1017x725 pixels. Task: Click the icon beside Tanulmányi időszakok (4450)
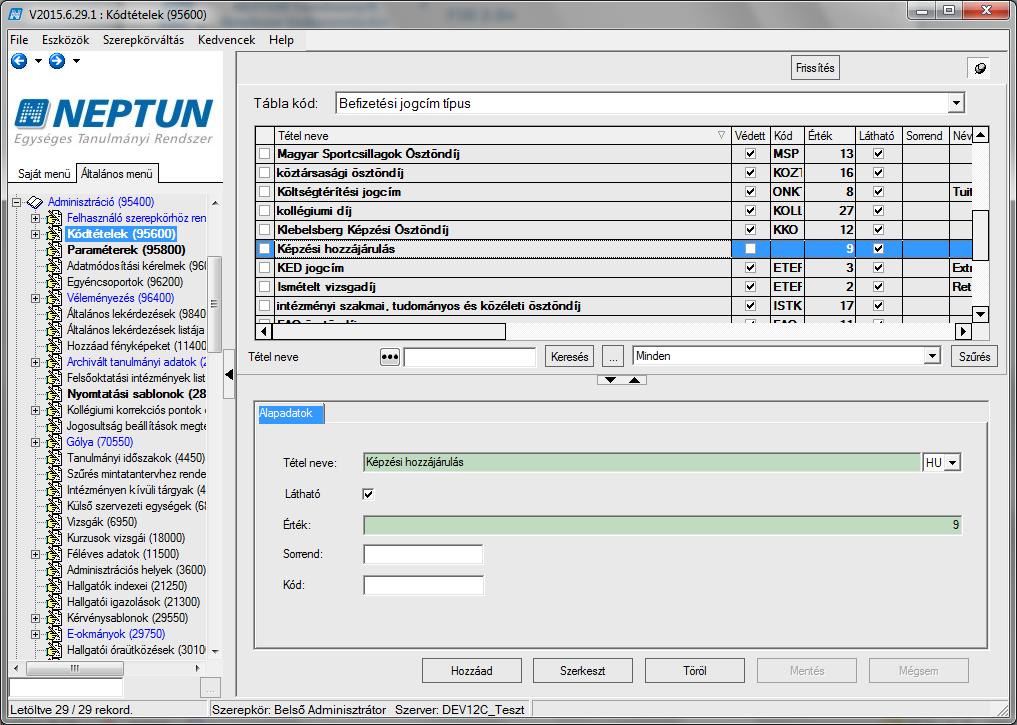click(54, 458)
